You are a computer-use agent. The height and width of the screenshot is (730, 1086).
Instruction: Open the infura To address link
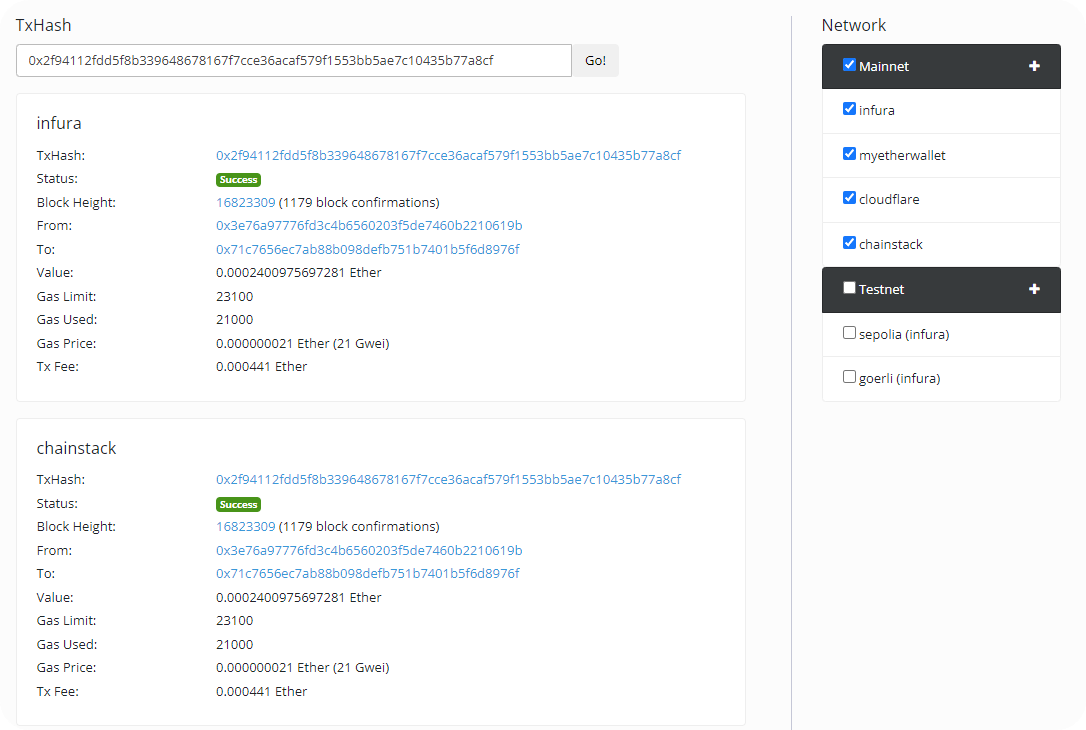(367, 249)
